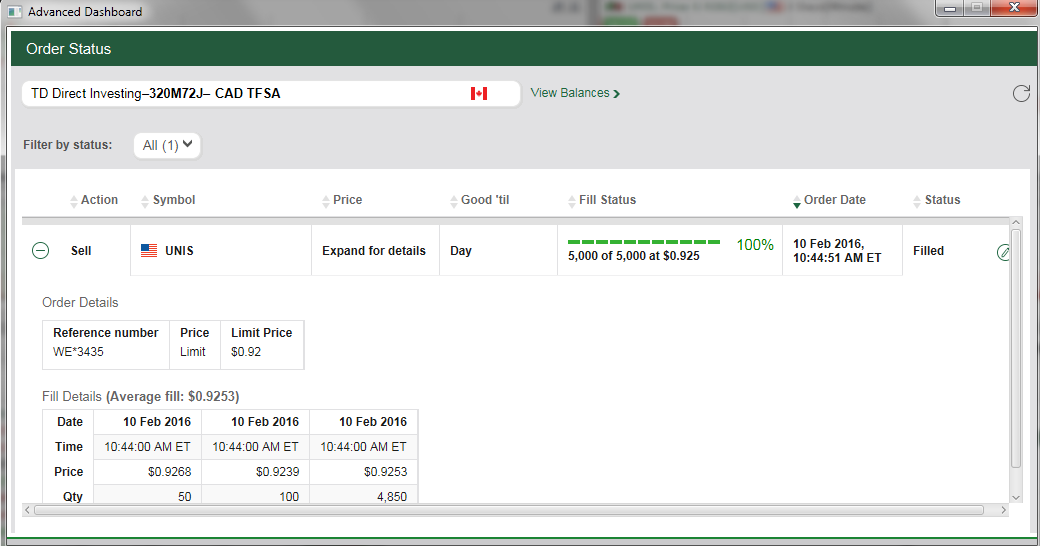Image resolution: width=1040 pixels, height=546 pixels.
Task: Click the vertical scrollbar down arrow
Action: point(1015,497)
